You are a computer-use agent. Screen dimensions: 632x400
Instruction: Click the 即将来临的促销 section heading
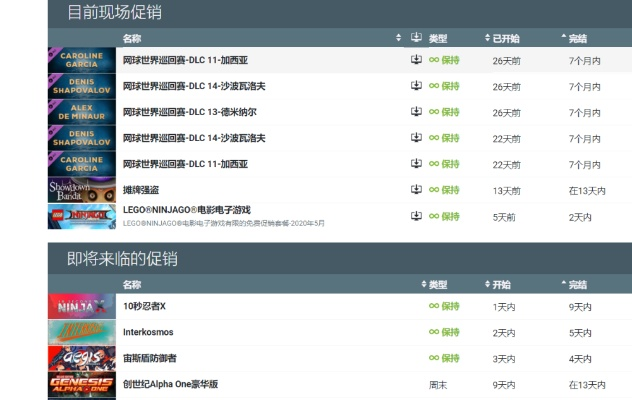tap(122, 258)
